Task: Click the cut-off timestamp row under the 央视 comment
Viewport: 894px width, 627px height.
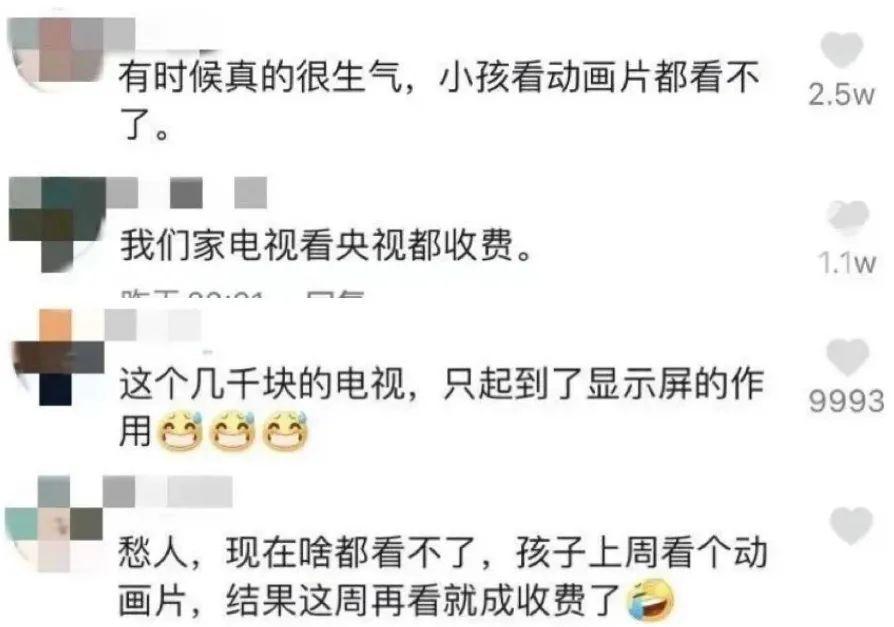Action: (242, 295)
